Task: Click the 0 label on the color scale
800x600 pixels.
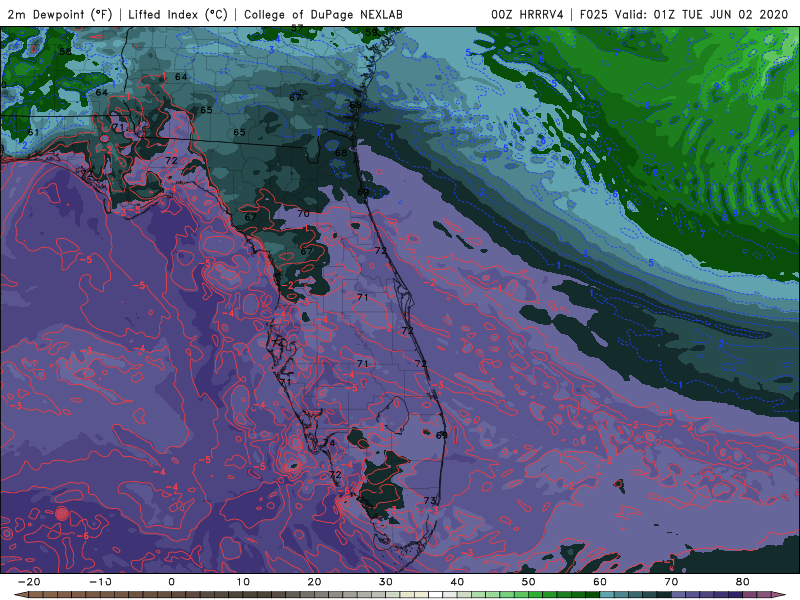Action: pos(171,582)
